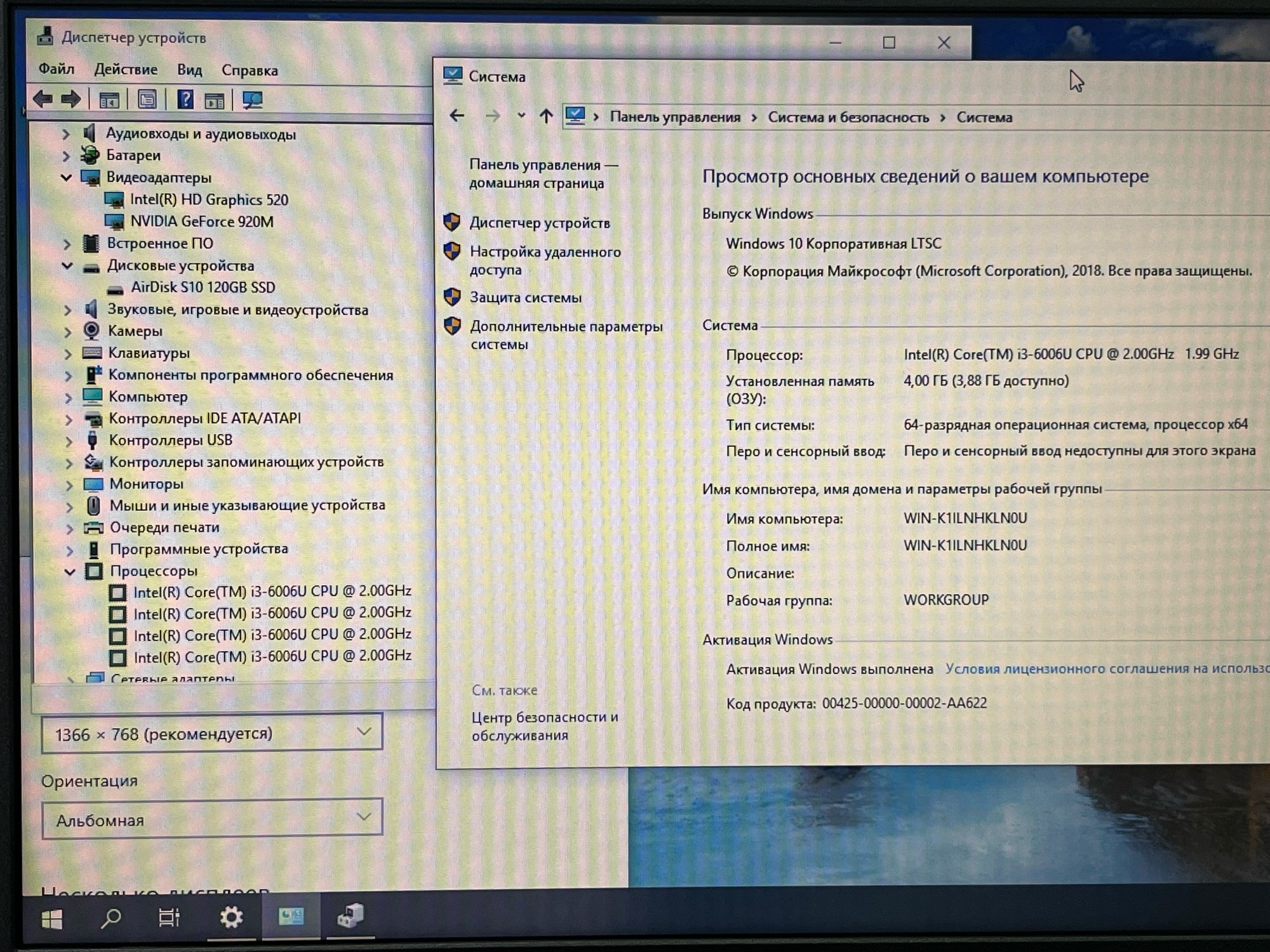The image size is (1270, 952).
Task: Click the Help question-mark toolbar icon
Action: [x=185, y=100]
